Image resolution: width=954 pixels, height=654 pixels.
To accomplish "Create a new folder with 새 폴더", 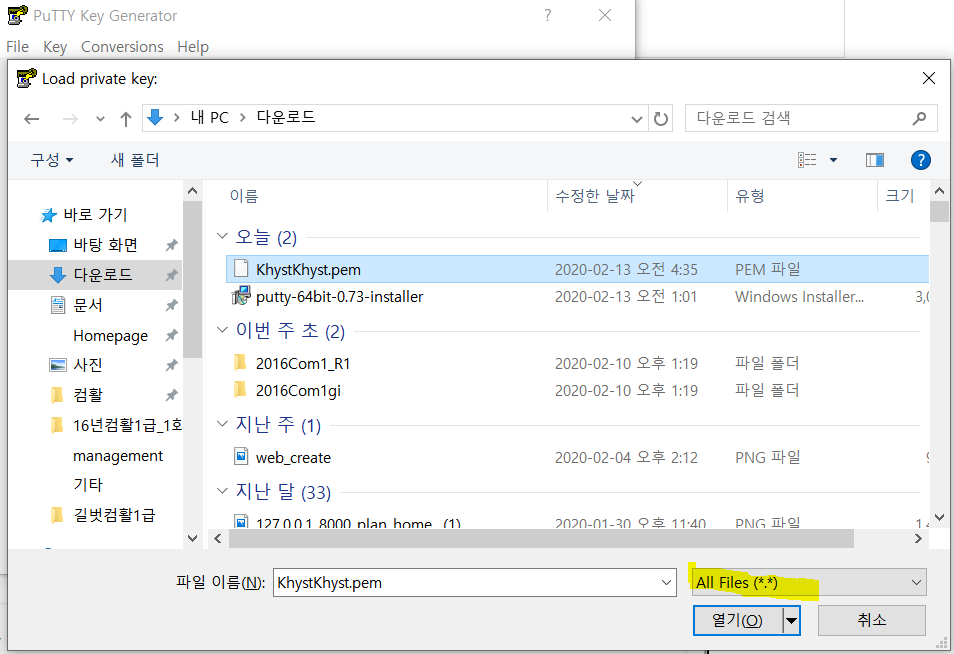I will (x=135, y=160).
